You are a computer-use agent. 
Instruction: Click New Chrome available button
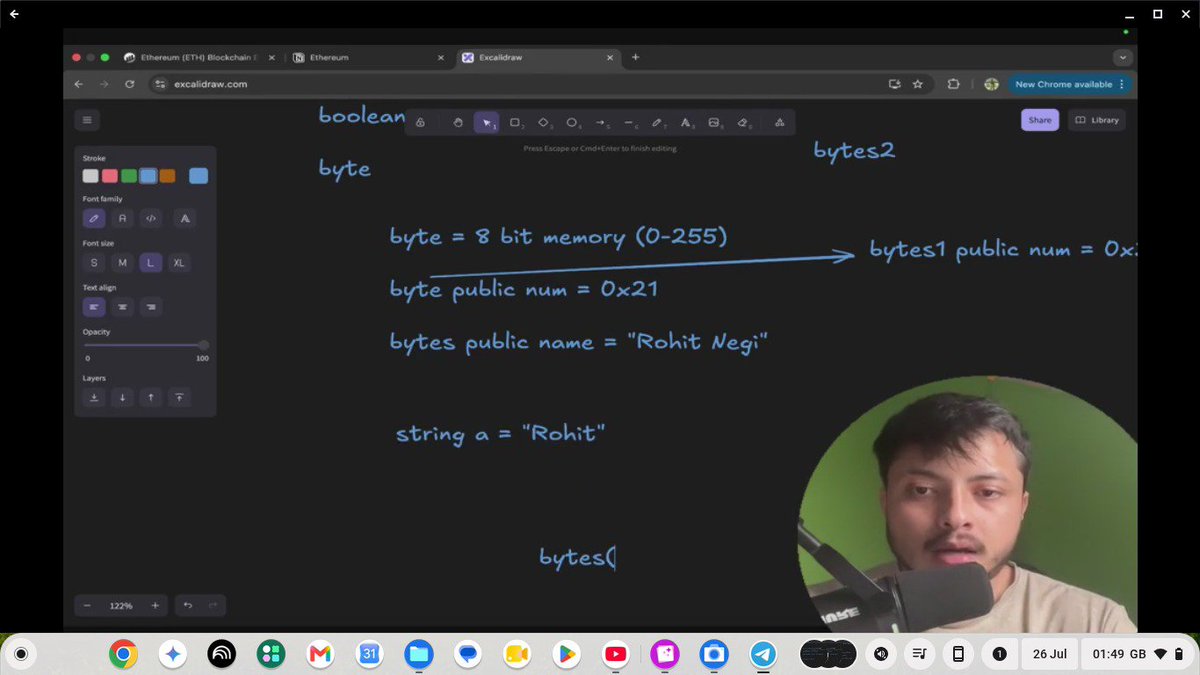click(x=1070, y=84)
